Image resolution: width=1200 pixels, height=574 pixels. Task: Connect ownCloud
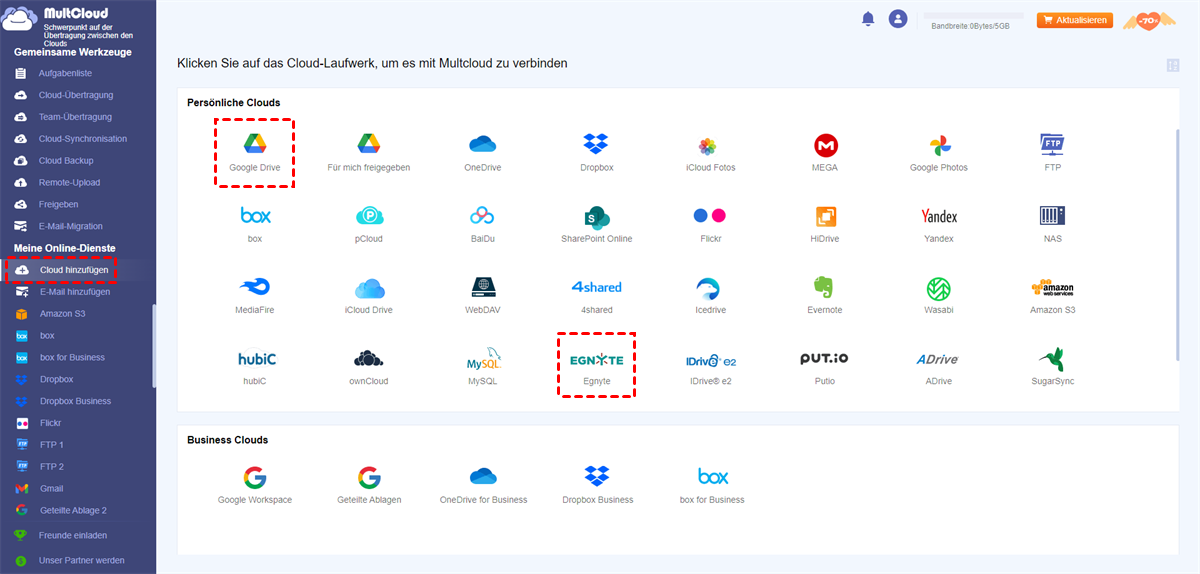369,359
